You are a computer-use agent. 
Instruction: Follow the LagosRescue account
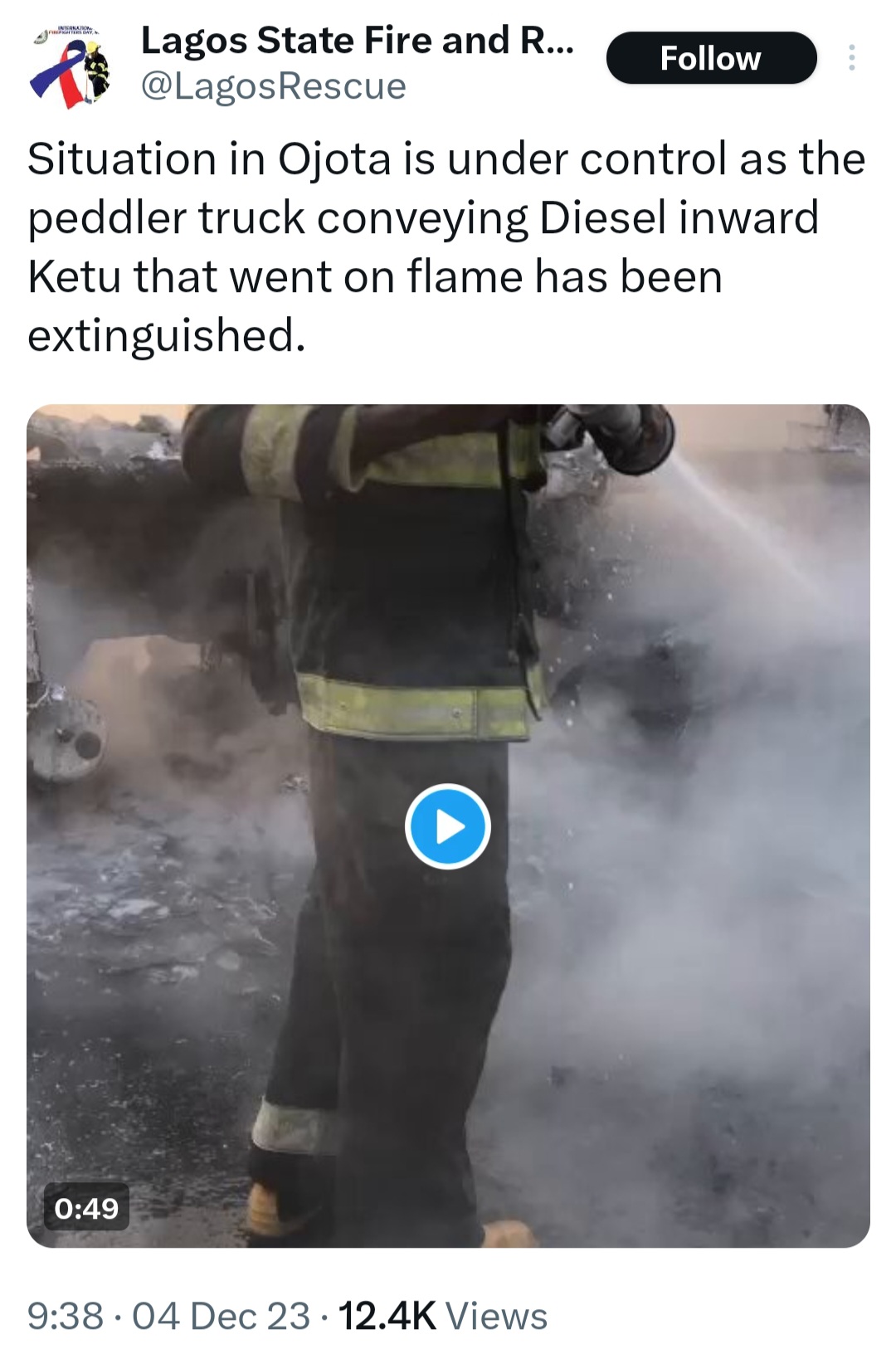click(711, 58)
